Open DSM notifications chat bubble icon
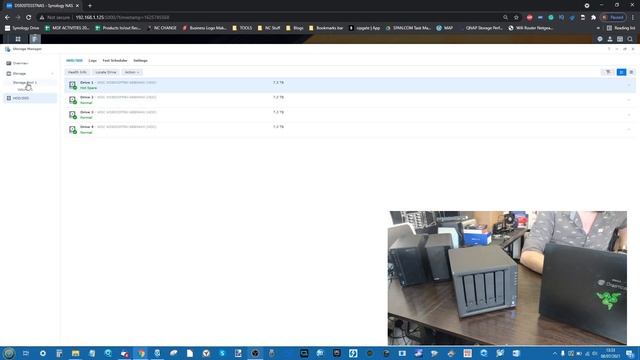 click(x=600, y=39)
